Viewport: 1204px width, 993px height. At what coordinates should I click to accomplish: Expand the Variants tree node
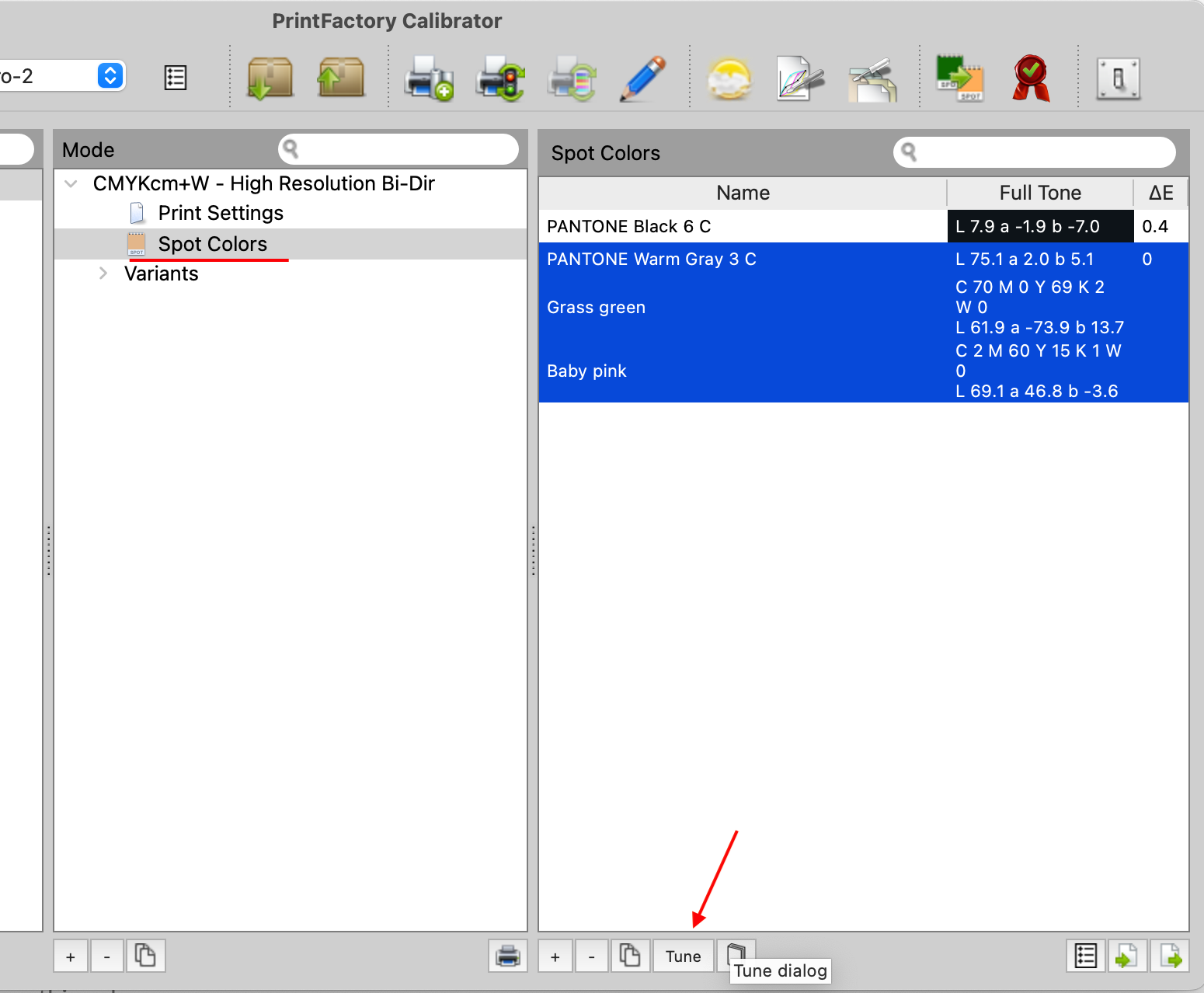coord(103,274)
